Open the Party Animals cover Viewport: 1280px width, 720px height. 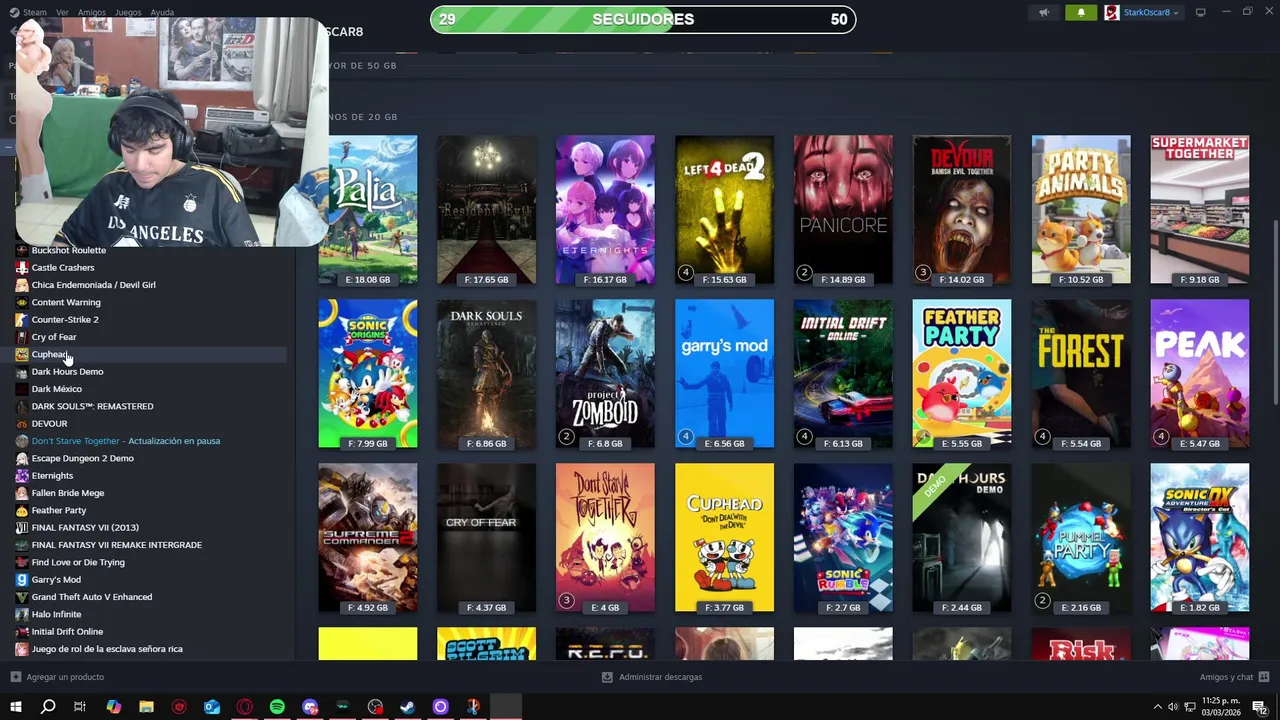(1081, 210)
